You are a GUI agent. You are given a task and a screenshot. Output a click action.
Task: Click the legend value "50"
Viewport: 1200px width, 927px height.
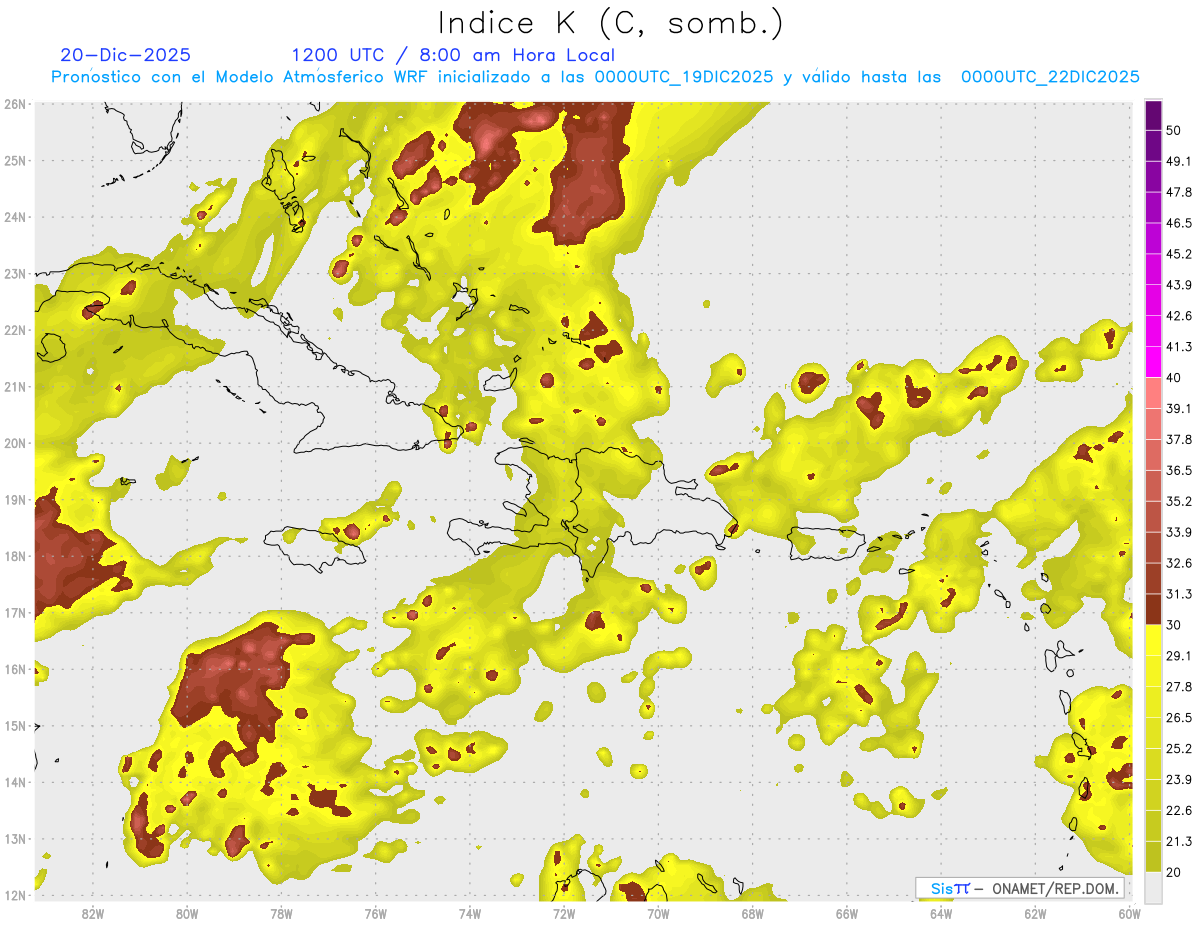(1174, 131)
